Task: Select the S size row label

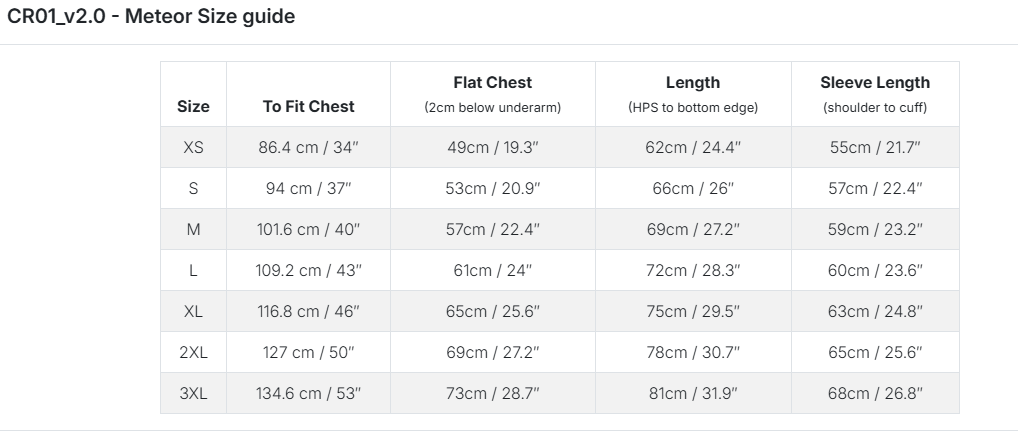Action: 193,188
